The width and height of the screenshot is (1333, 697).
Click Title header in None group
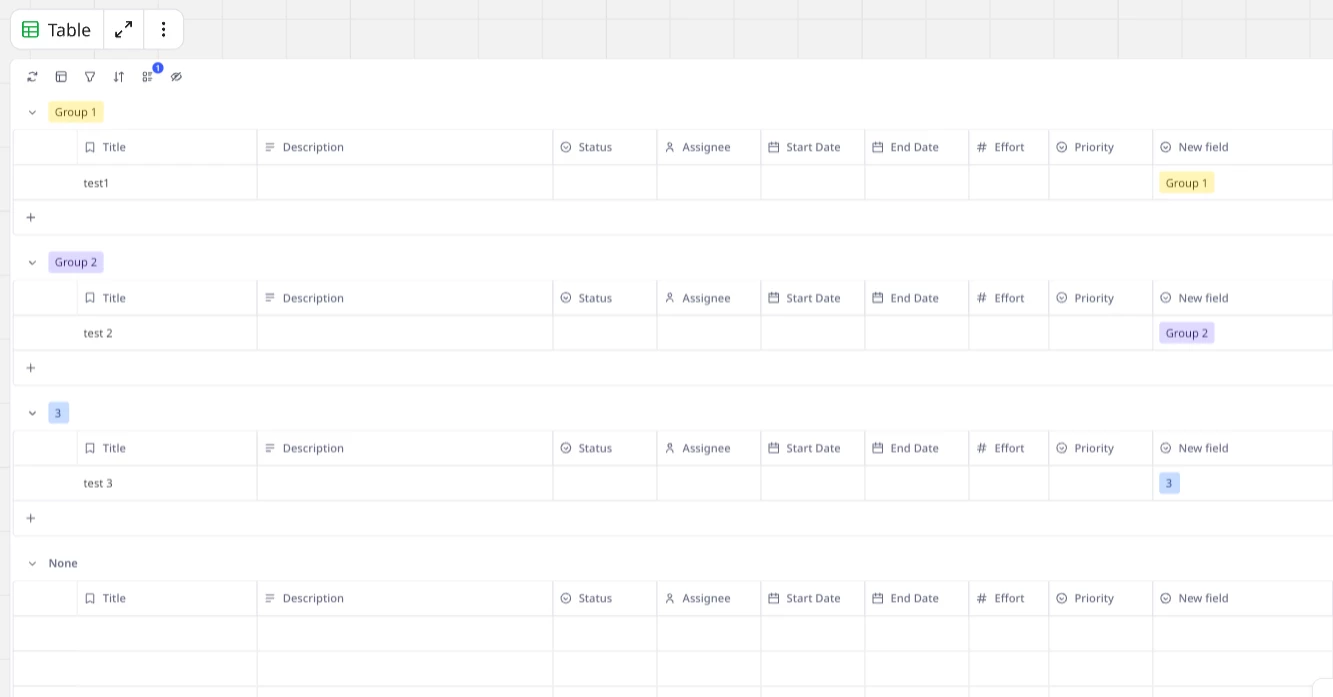(167, 598)
